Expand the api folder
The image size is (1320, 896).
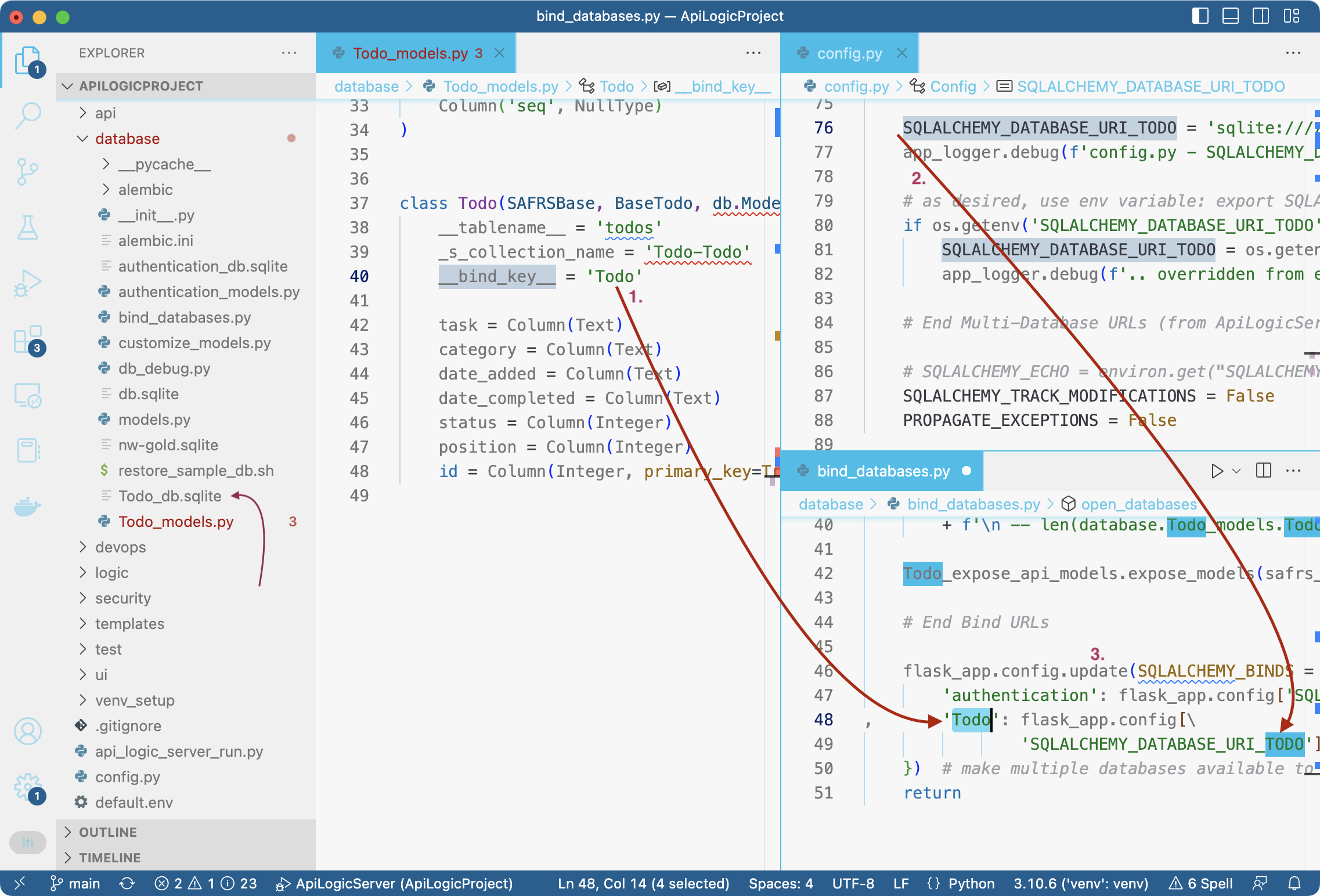186,113
